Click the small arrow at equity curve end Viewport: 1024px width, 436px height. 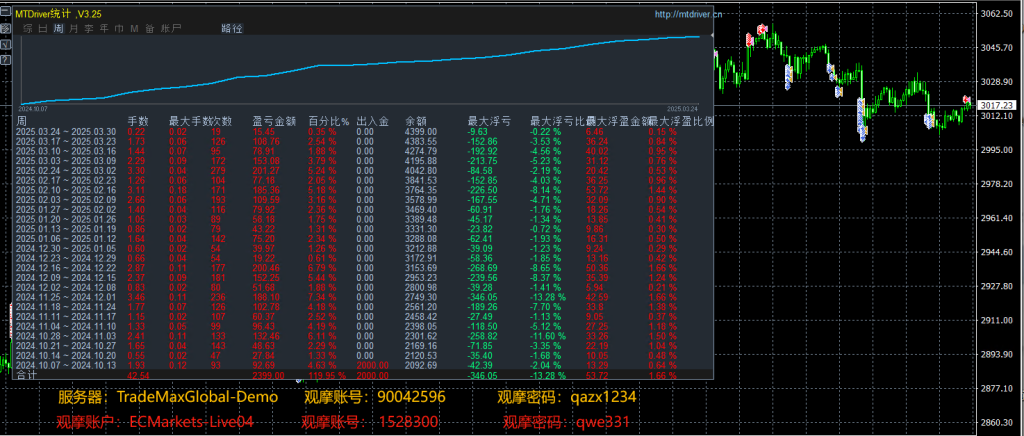712,35
